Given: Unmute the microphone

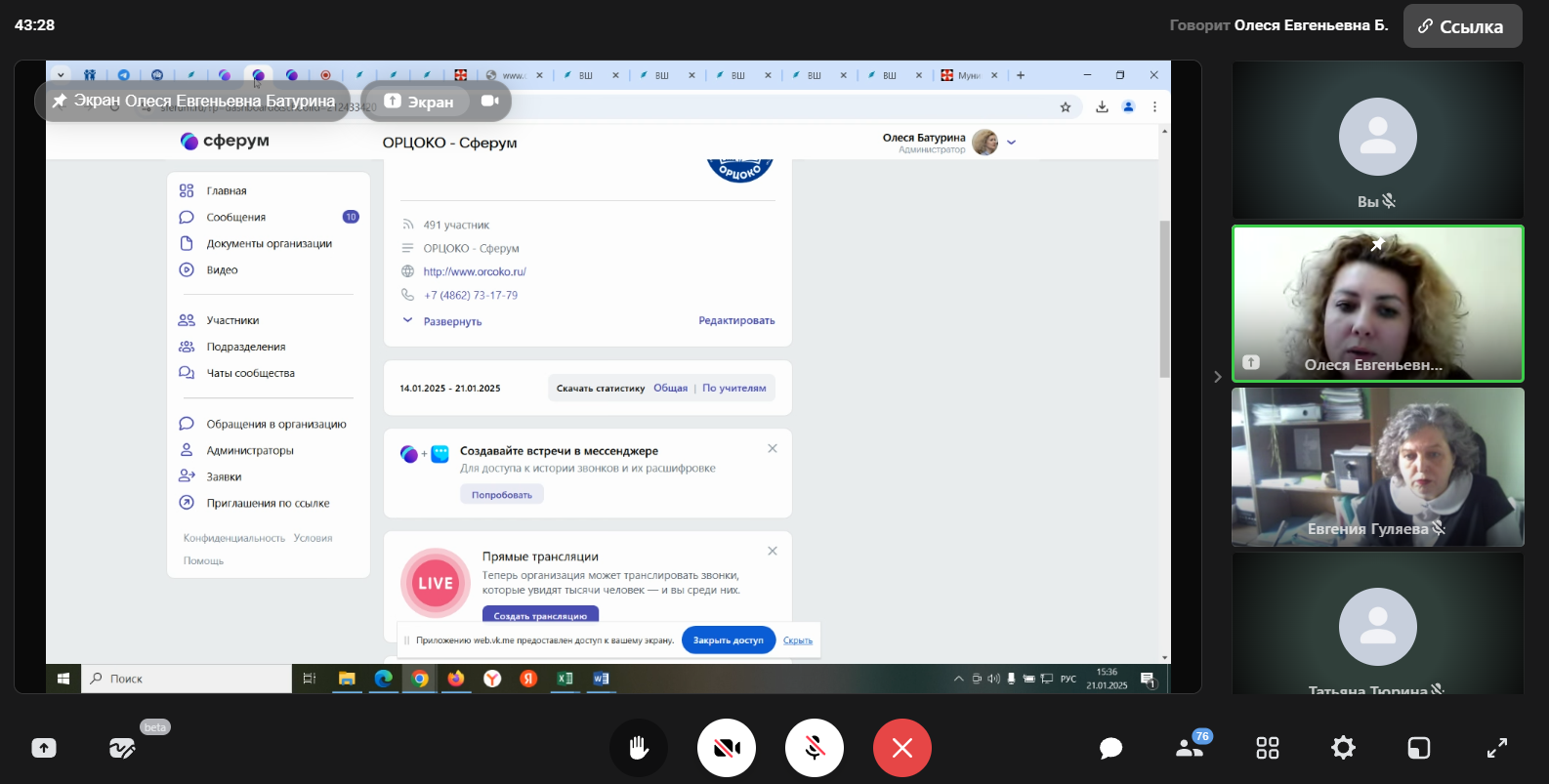Looking at the screenshot, I should pyautogui.click(x=814, y=748).
